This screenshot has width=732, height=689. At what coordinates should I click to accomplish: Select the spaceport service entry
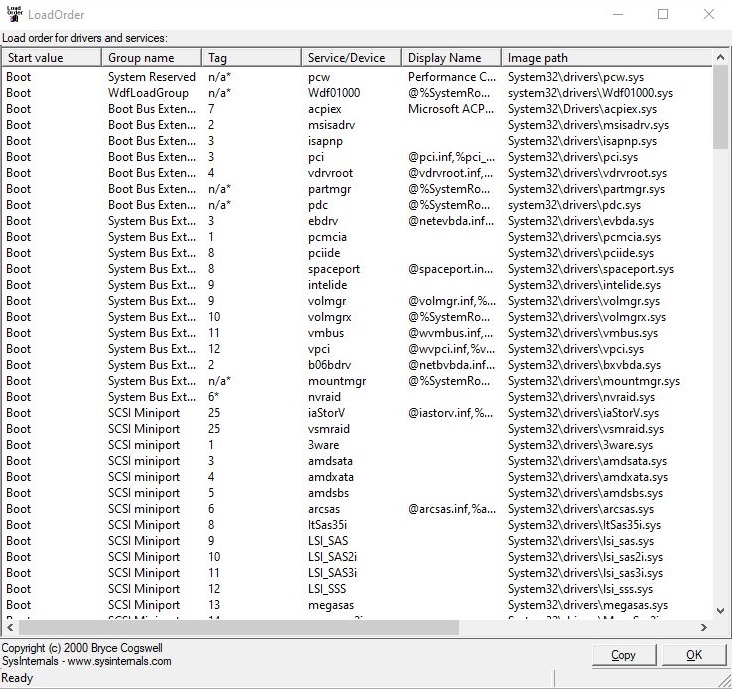[x=334, y=269]
